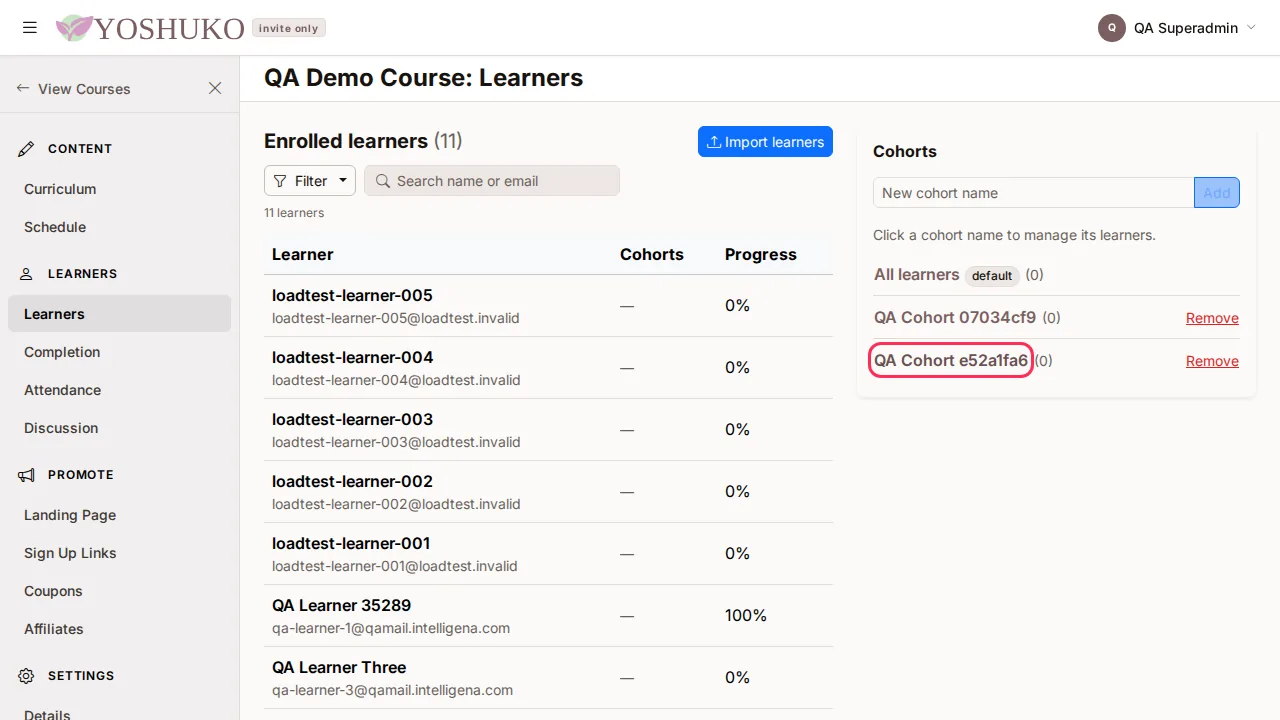Select the All learners cohort

point(916,275)
